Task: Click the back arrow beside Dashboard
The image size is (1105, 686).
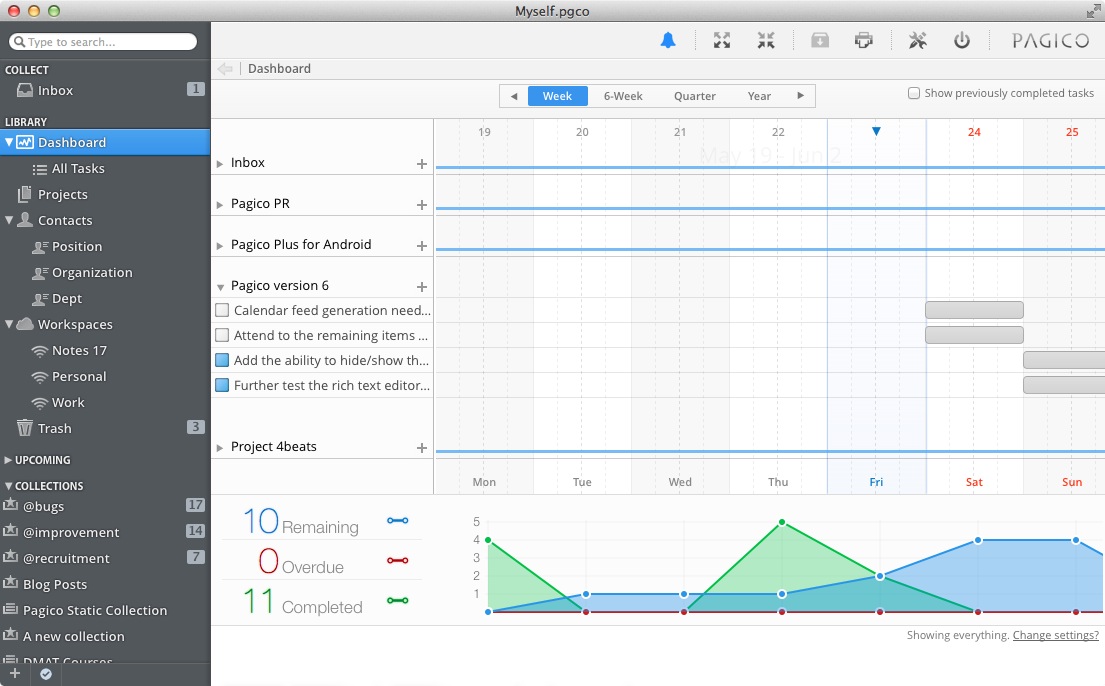Action: coord(225,68)
